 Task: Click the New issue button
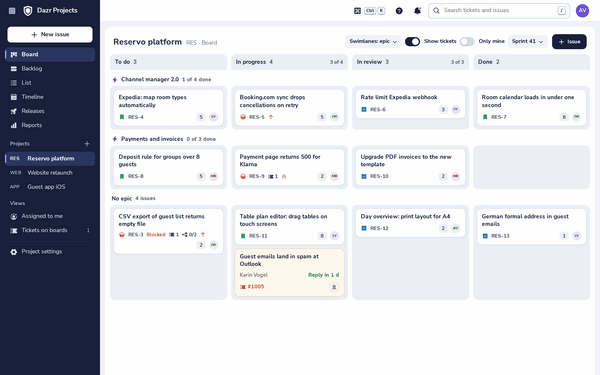tap(50, 34)
